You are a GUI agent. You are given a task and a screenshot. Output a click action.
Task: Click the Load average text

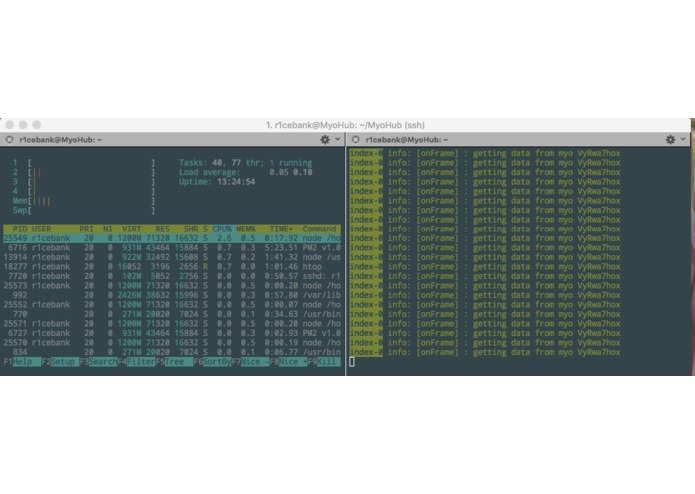[x=246, y=172]
